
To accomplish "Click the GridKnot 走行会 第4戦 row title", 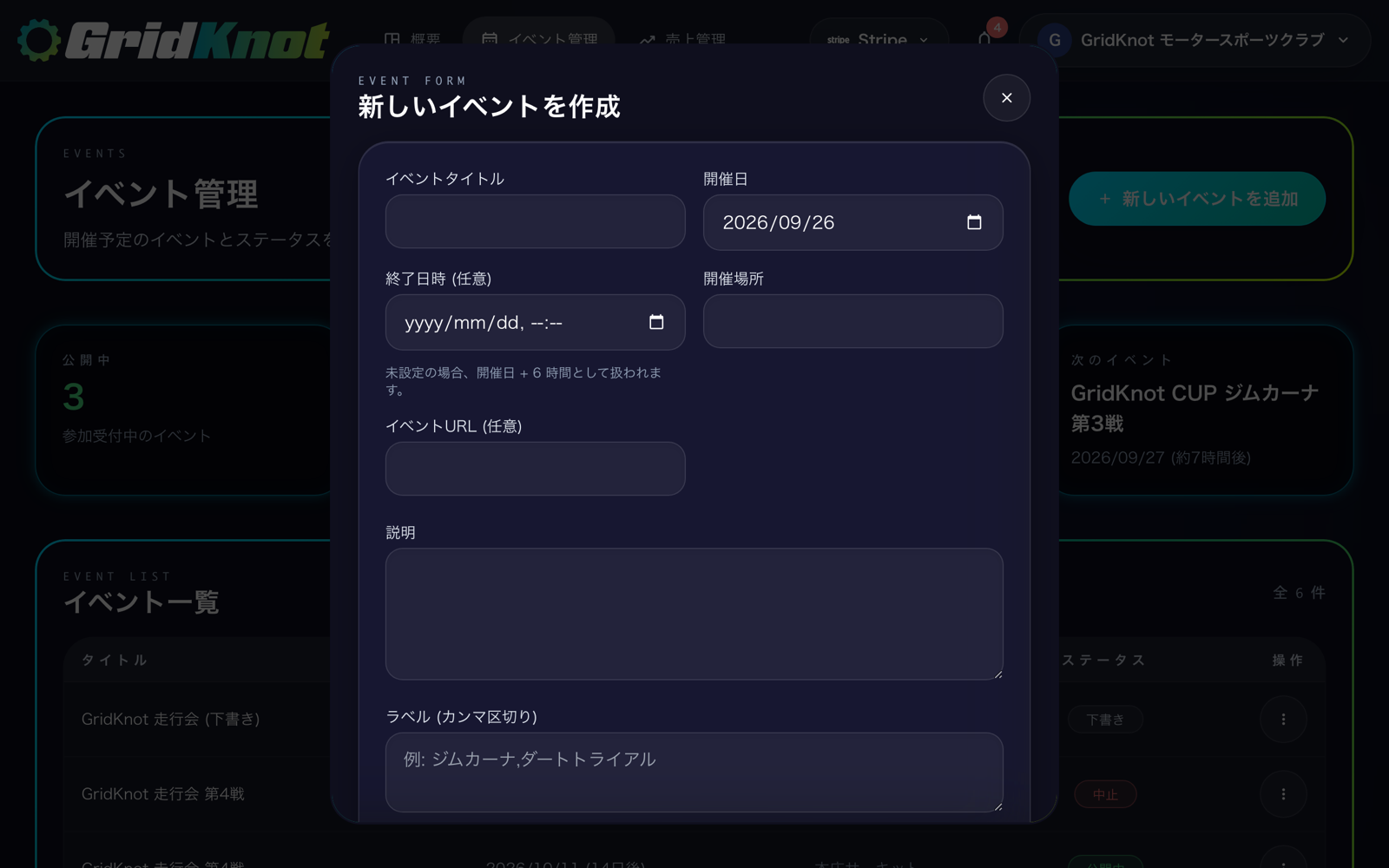I will 162,793.
